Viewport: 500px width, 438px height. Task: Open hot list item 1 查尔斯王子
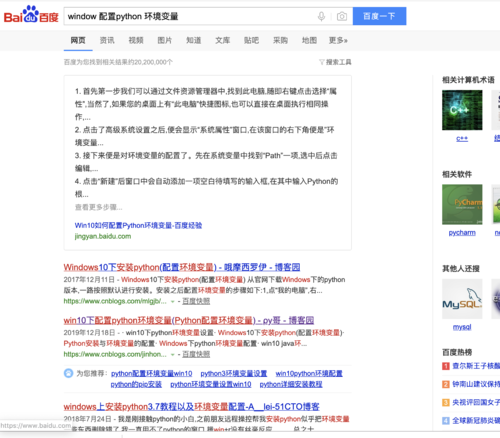point(476,366)
